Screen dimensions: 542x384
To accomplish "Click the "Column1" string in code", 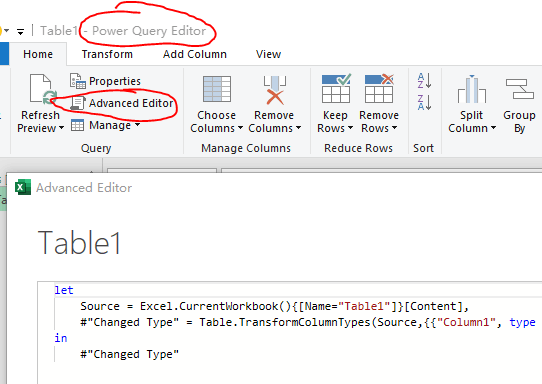I will point(466,322).
